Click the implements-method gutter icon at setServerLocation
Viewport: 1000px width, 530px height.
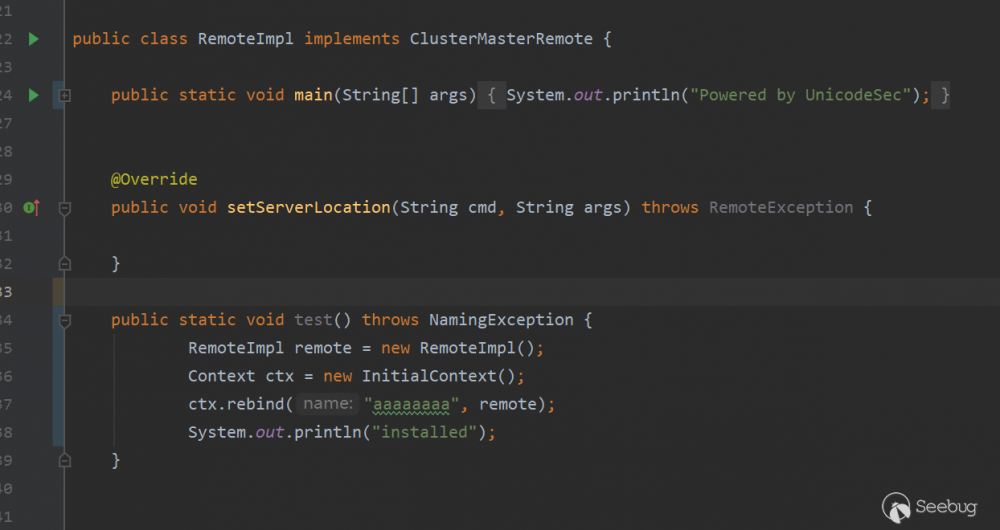31,207
